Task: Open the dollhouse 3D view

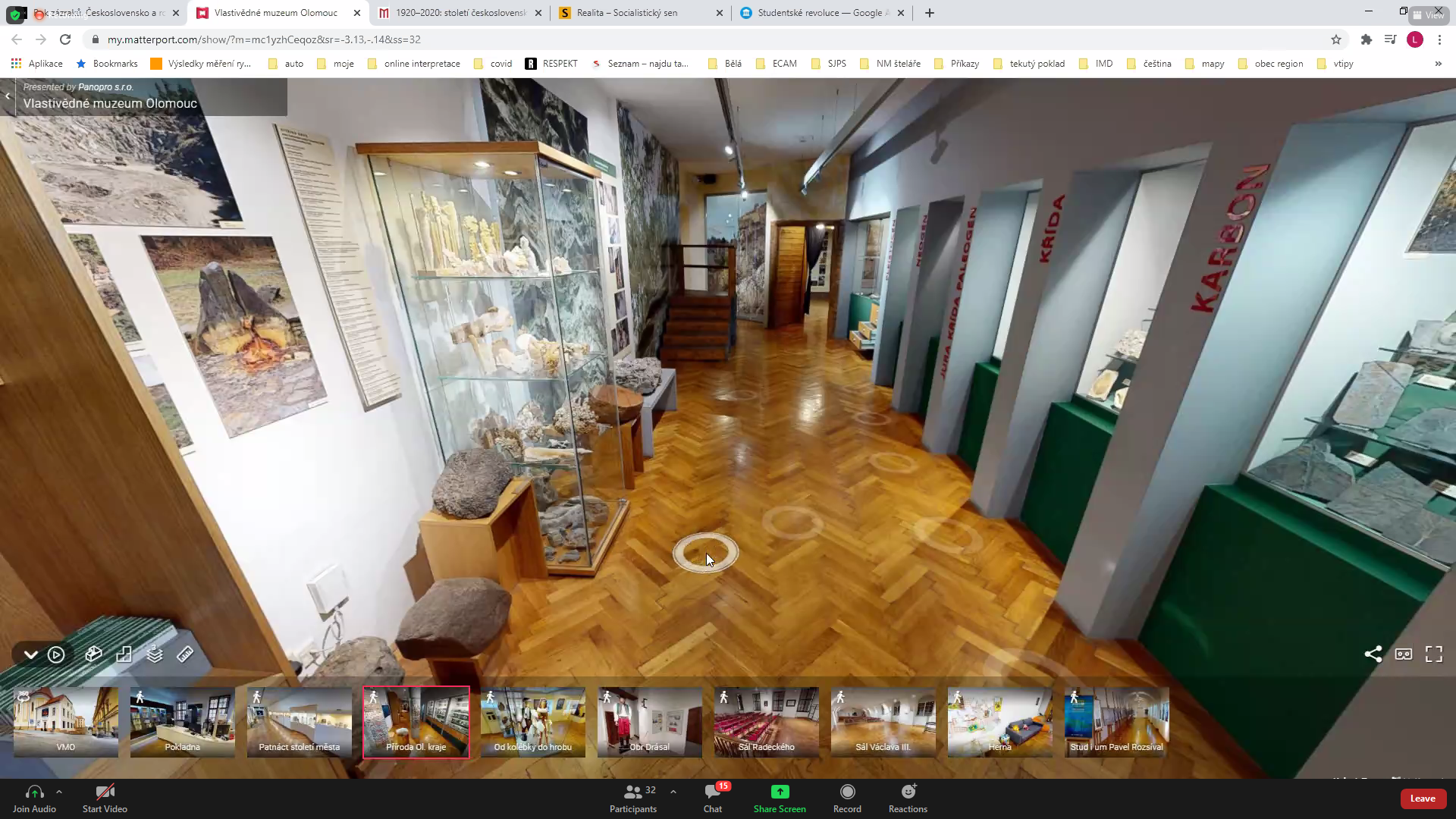Action: tap(93, 654)
